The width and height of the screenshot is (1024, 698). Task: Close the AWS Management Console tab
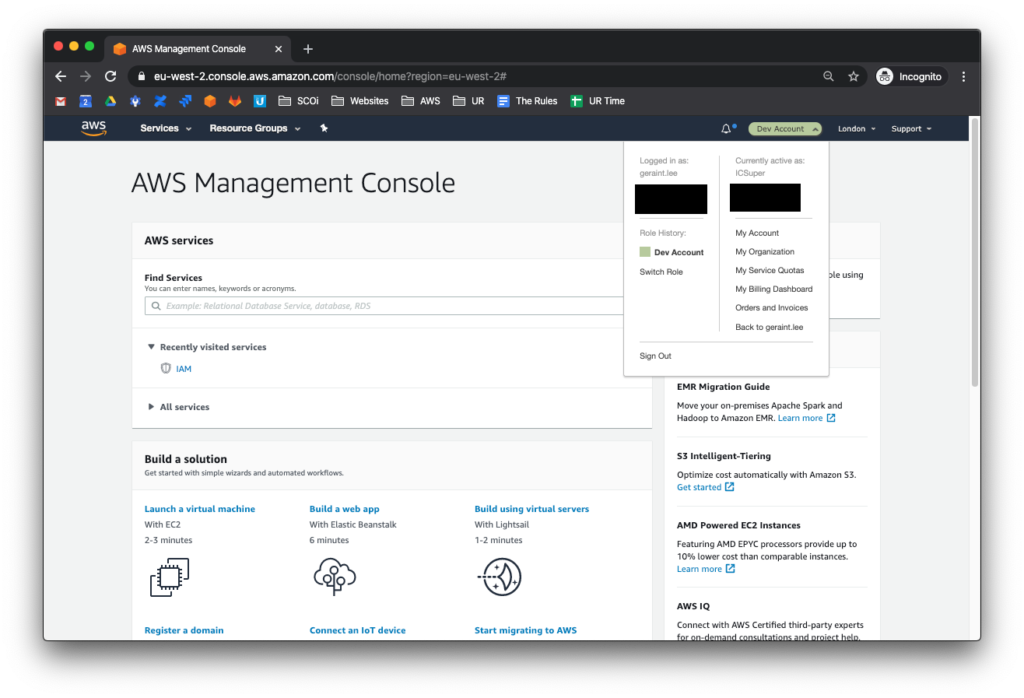point(278,49)
